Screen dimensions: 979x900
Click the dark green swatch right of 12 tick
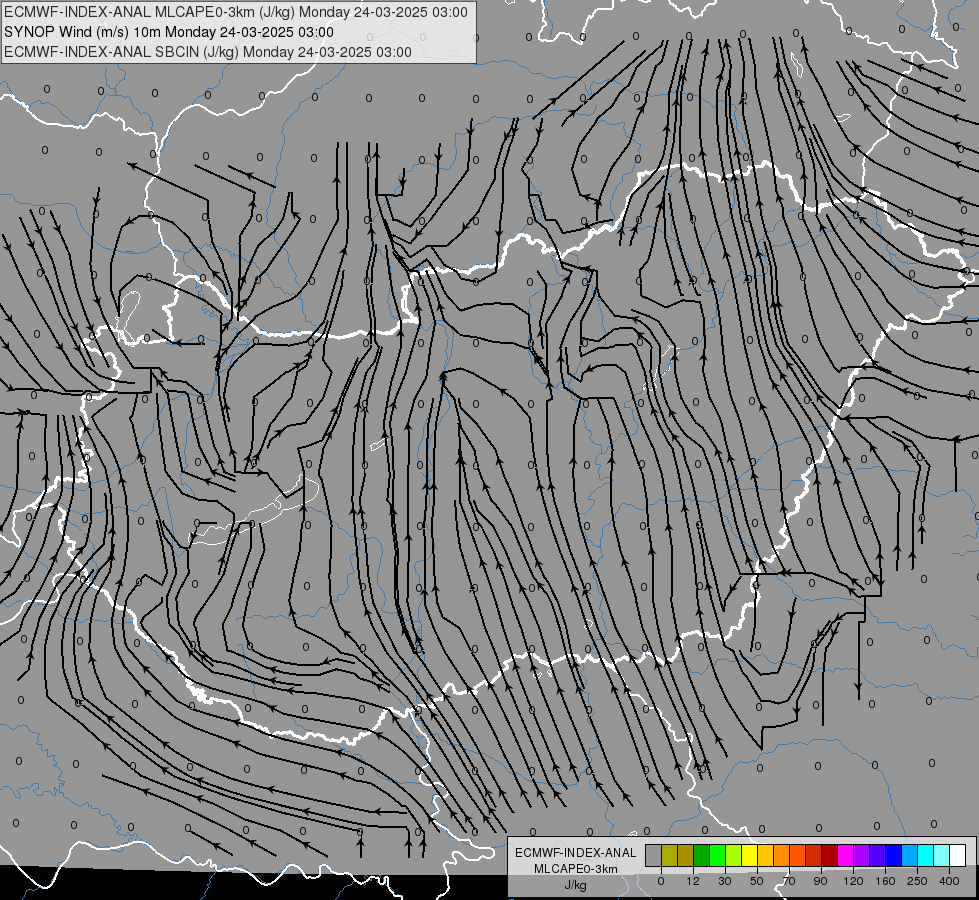(701, 856)
